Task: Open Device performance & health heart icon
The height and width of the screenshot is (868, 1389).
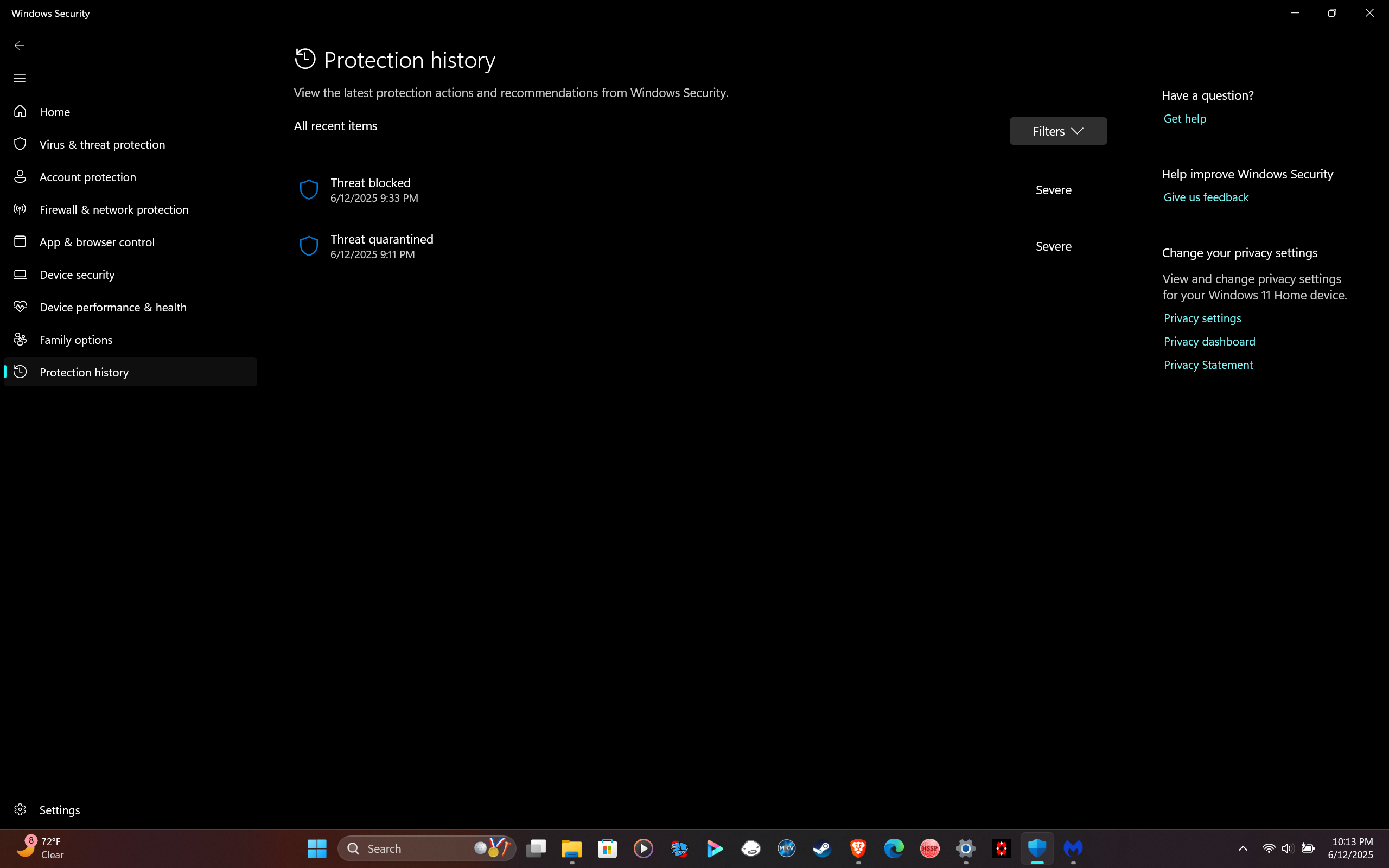Action: point(20,307)
